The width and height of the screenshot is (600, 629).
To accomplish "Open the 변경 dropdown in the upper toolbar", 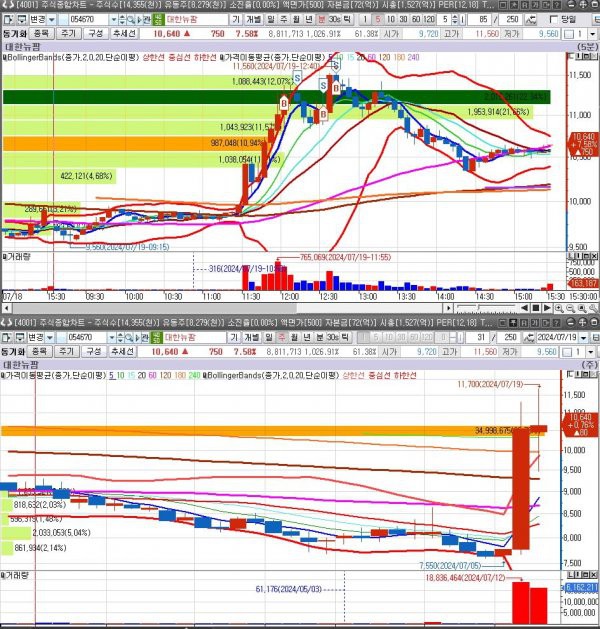I will click(x=52, y=19).
